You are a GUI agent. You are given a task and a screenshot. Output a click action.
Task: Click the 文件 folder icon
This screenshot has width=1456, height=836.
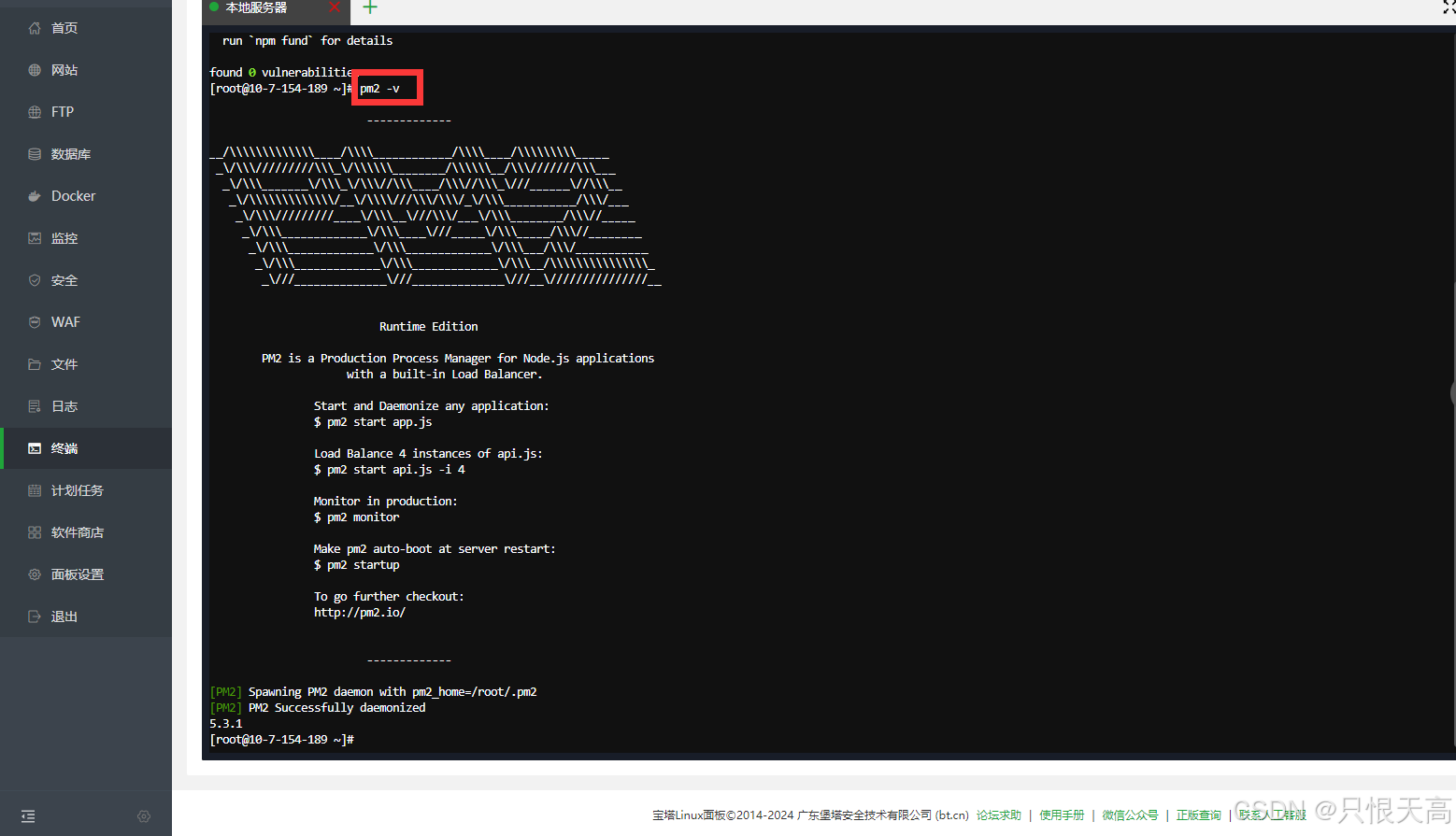tap(35, 364)
